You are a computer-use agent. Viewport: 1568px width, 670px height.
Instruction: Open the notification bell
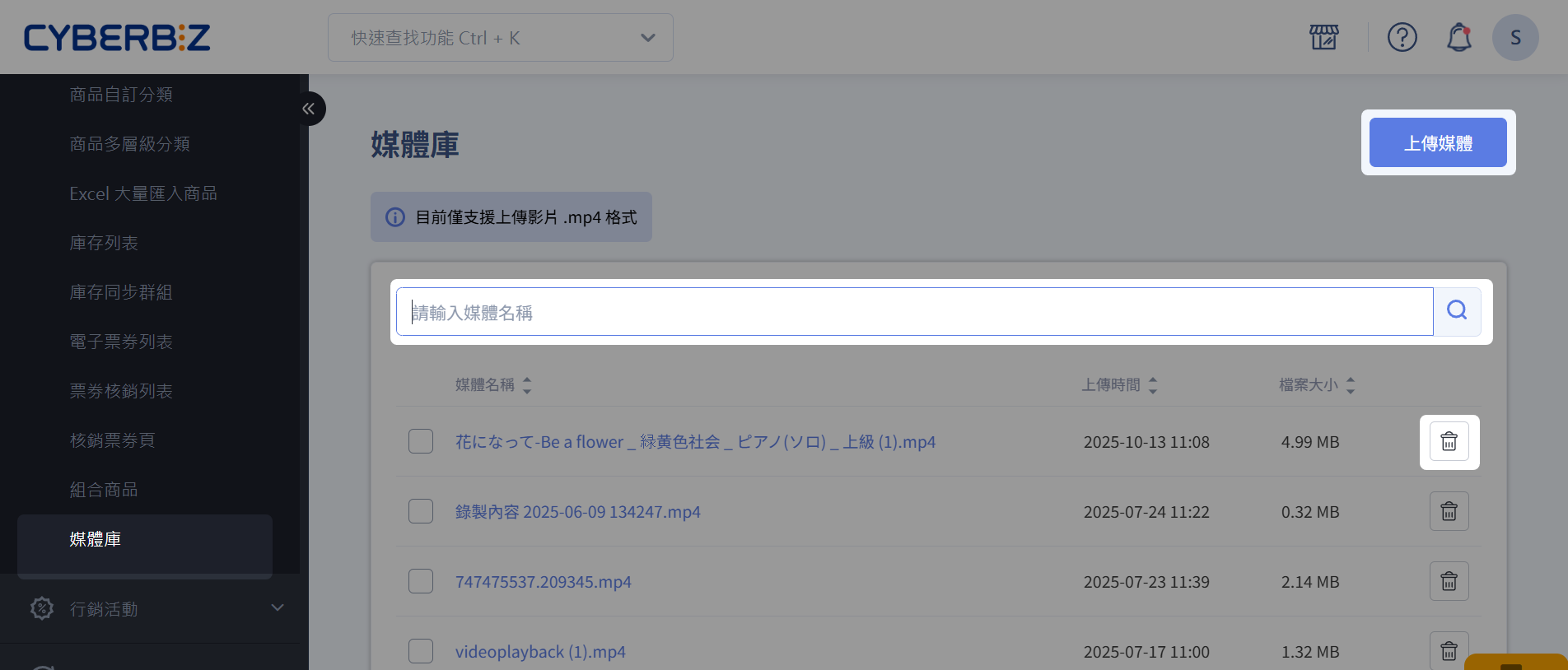tap(1459, 37)
